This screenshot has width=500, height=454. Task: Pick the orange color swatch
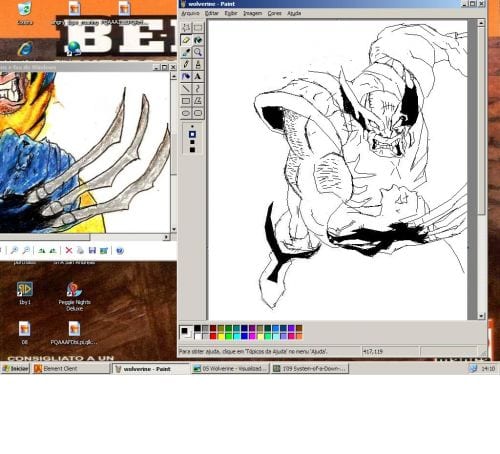(299, 336)
